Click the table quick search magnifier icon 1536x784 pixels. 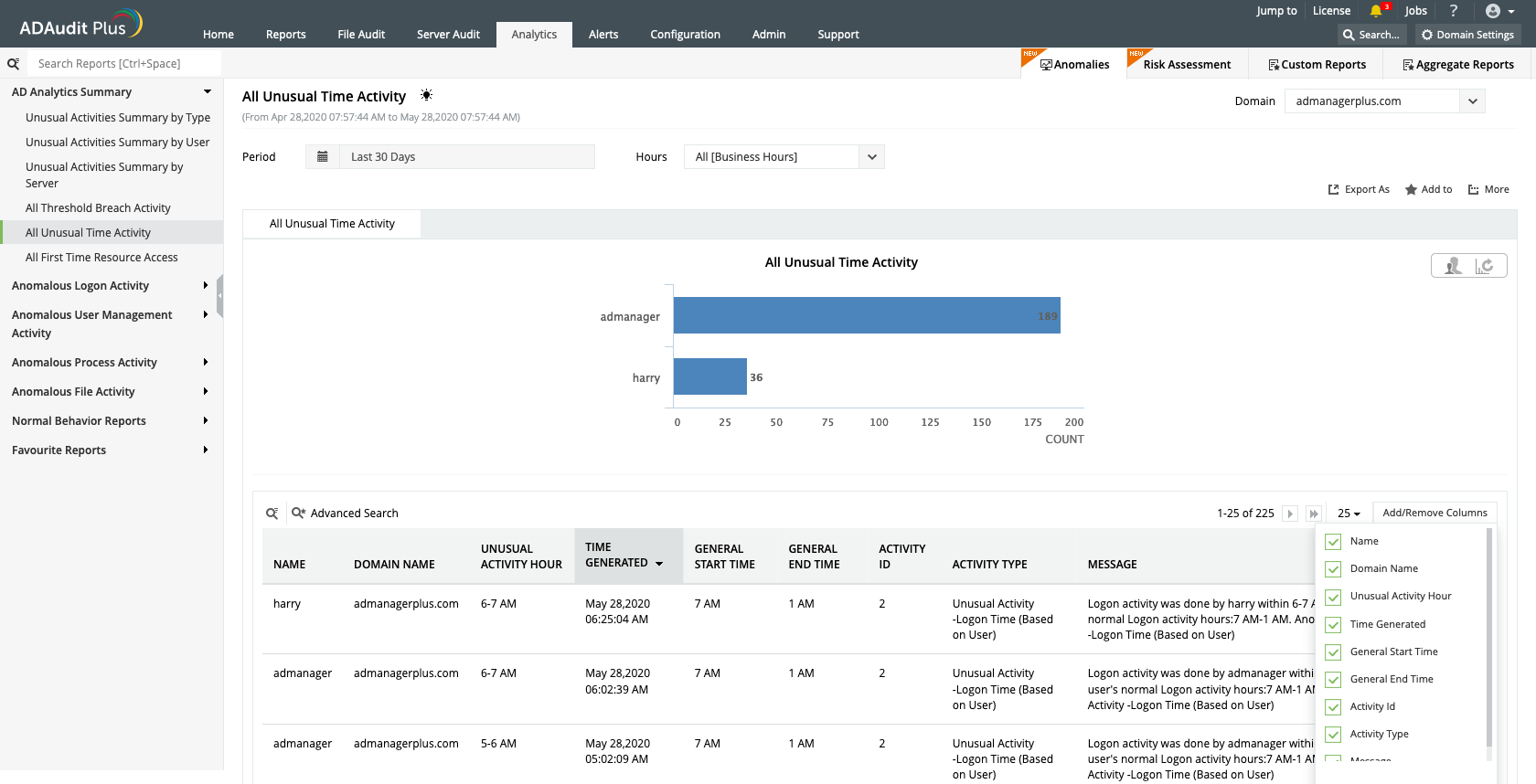272,514
